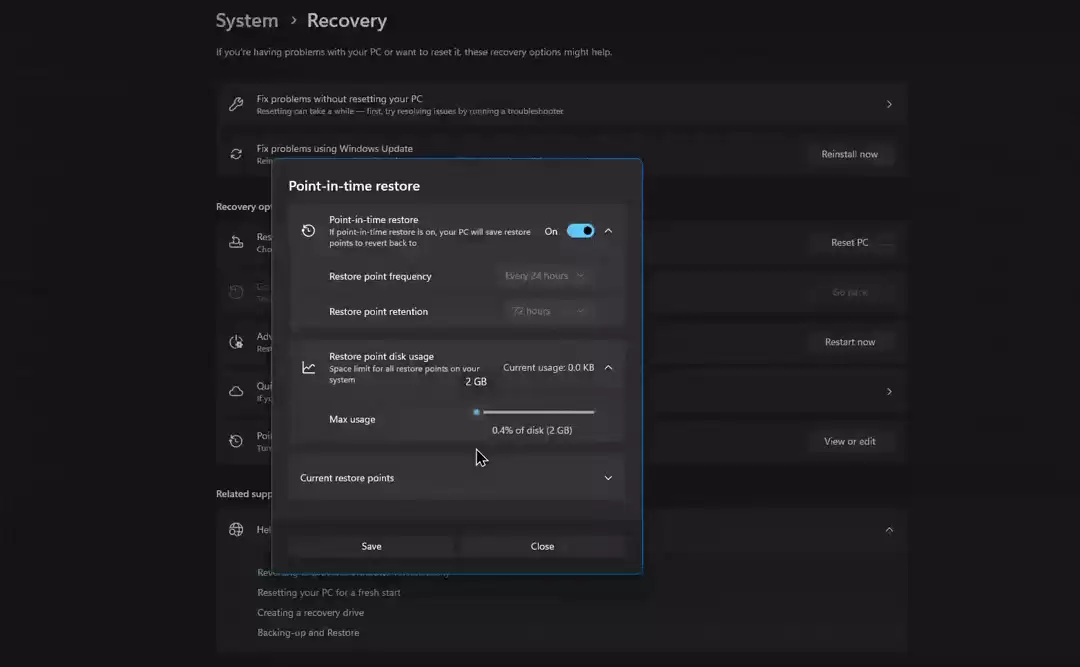1080x667 pixels.
Task: Click the 'Max usage' label
Action: [x=352, y=419]
